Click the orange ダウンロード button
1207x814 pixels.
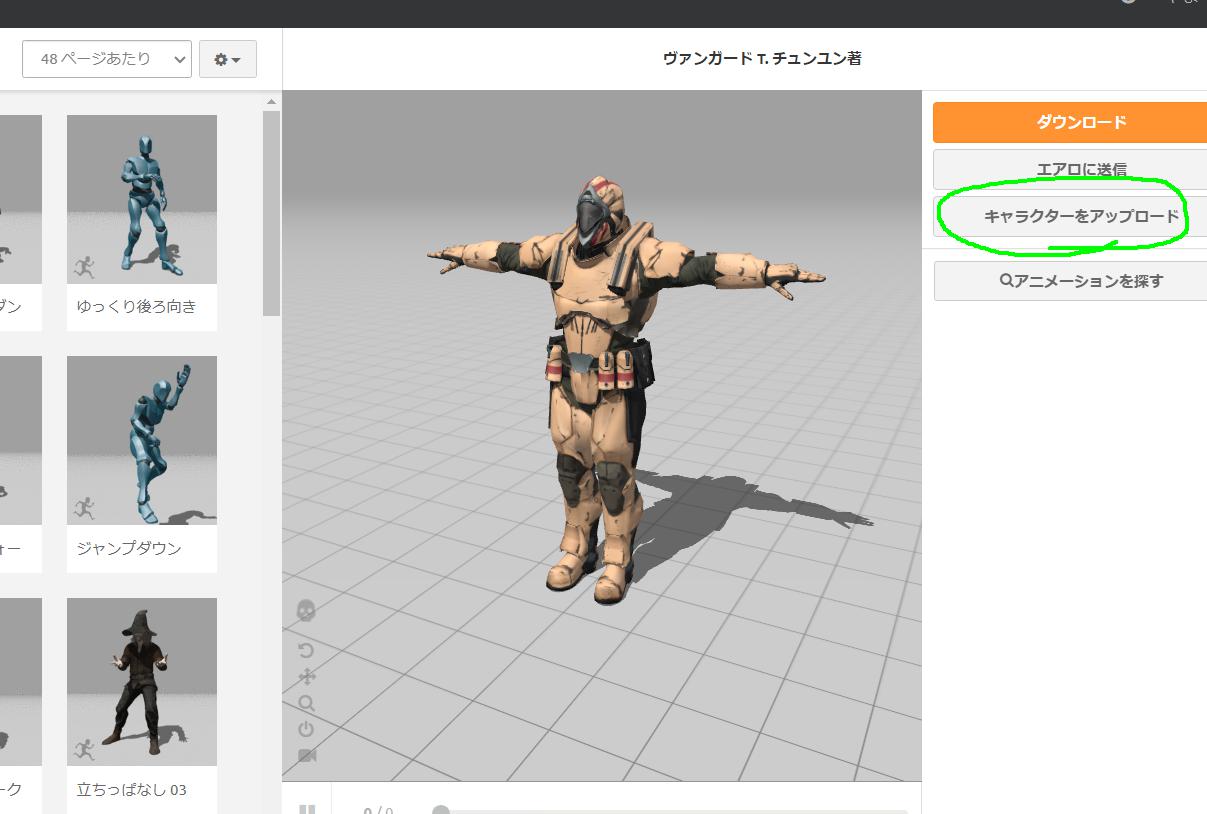click(x=1070, y=122)
